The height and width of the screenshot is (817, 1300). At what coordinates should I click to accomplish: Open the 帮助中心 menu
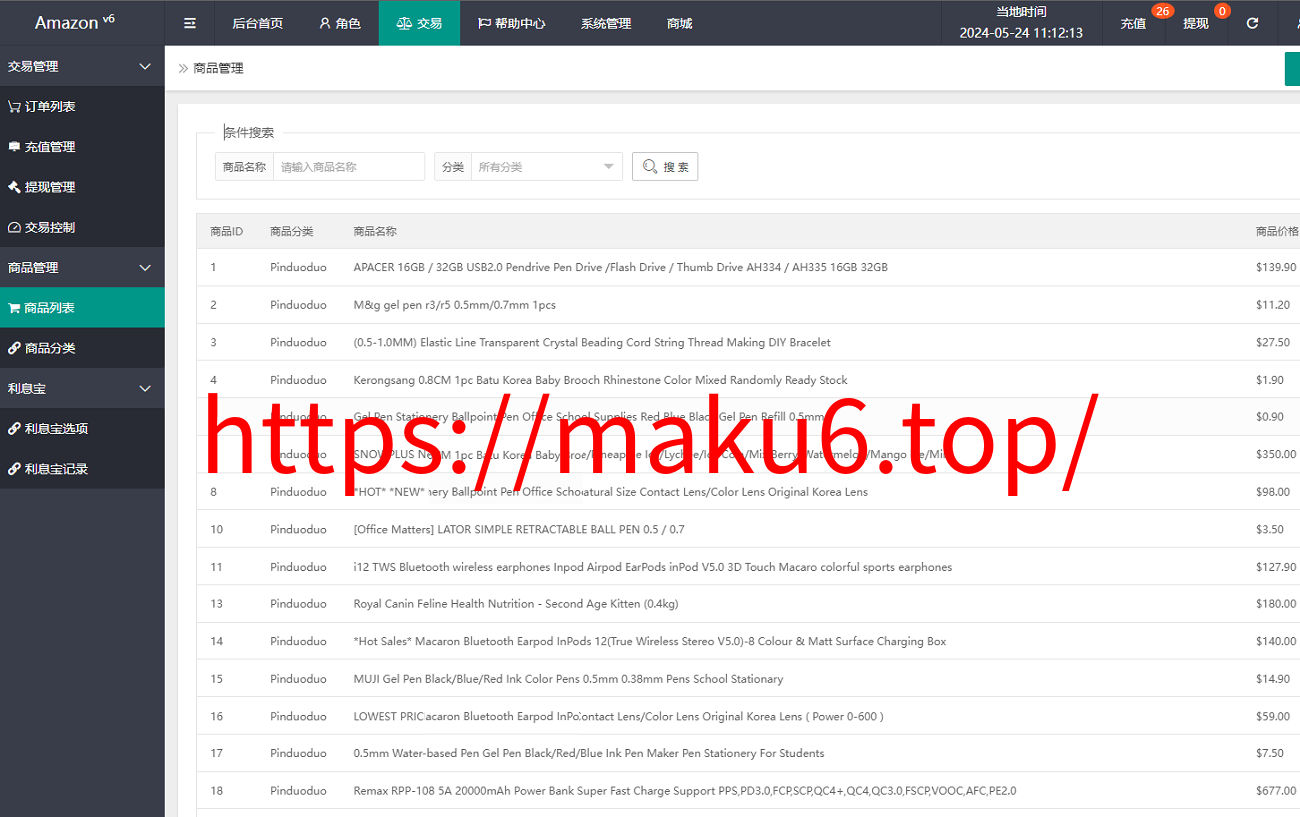coord(511,23)
